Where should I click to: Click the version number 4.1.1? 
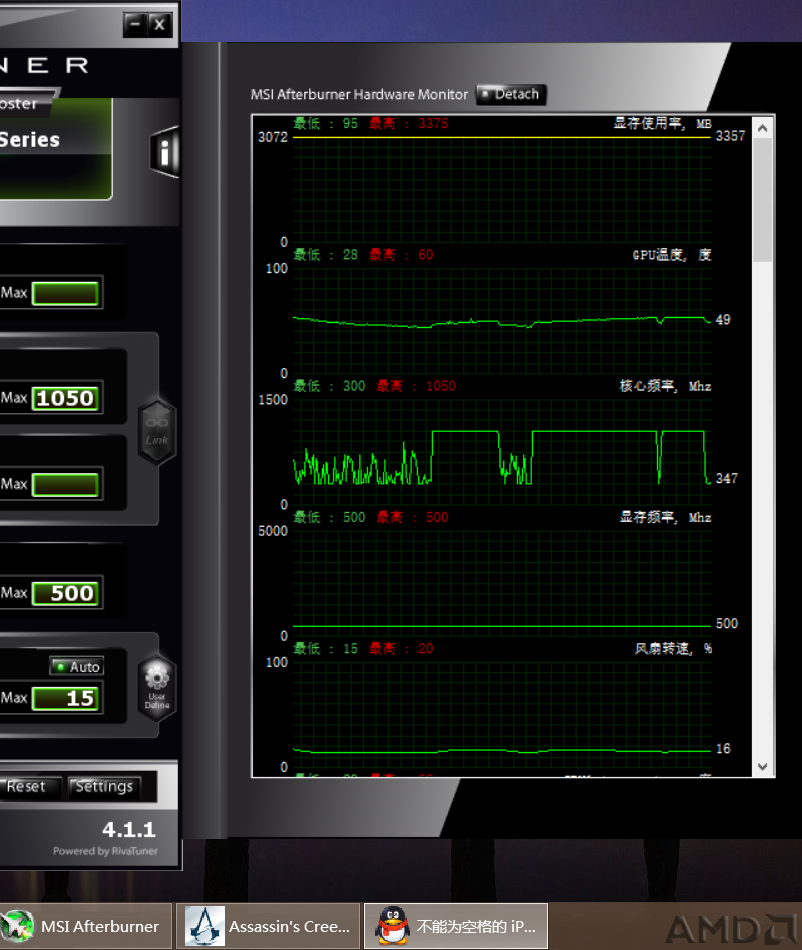coord(129,829)
